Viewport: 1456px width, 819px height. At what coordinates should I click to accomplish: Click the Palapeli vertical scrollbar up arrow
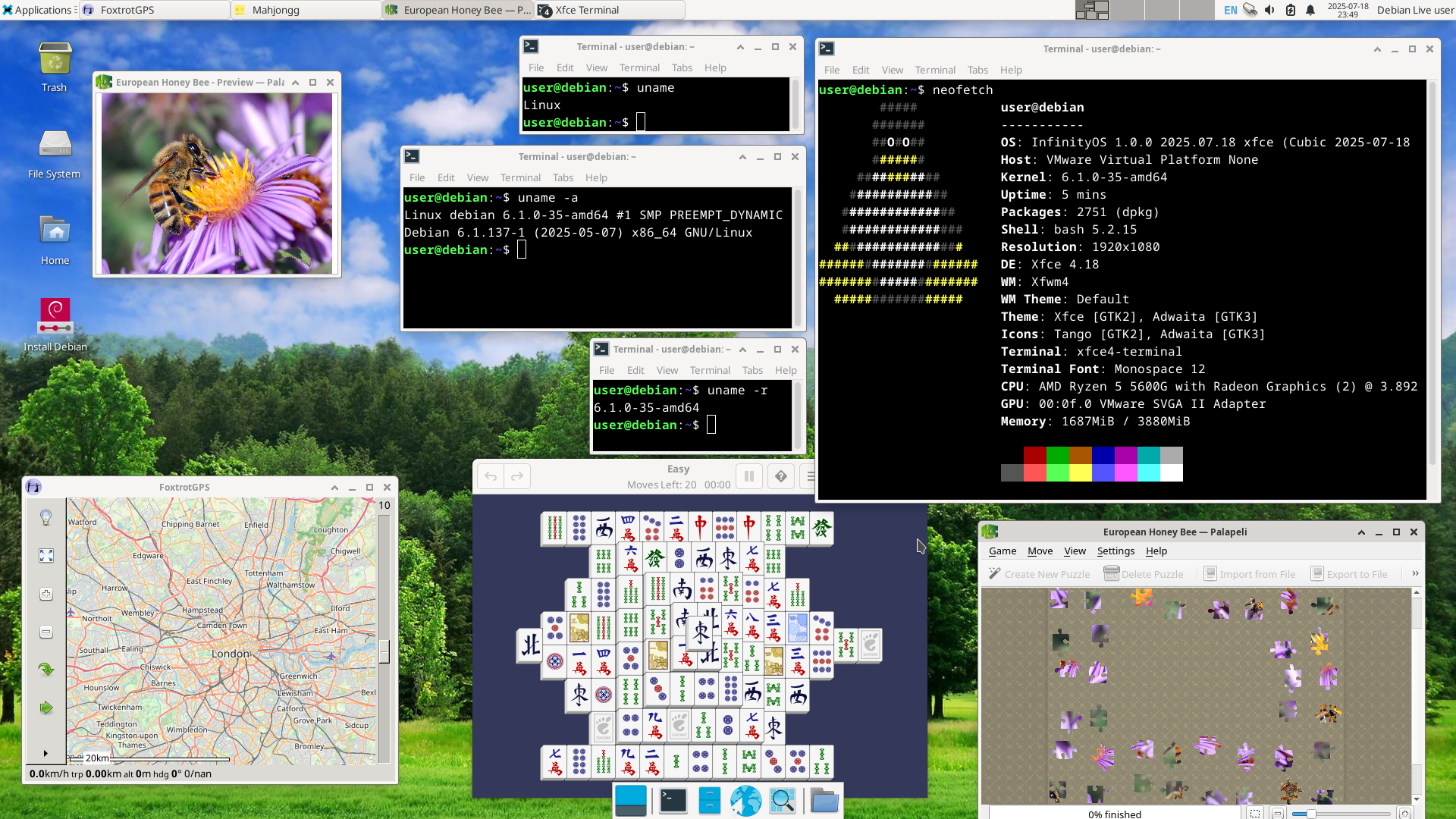click(x=1416, y=593)
